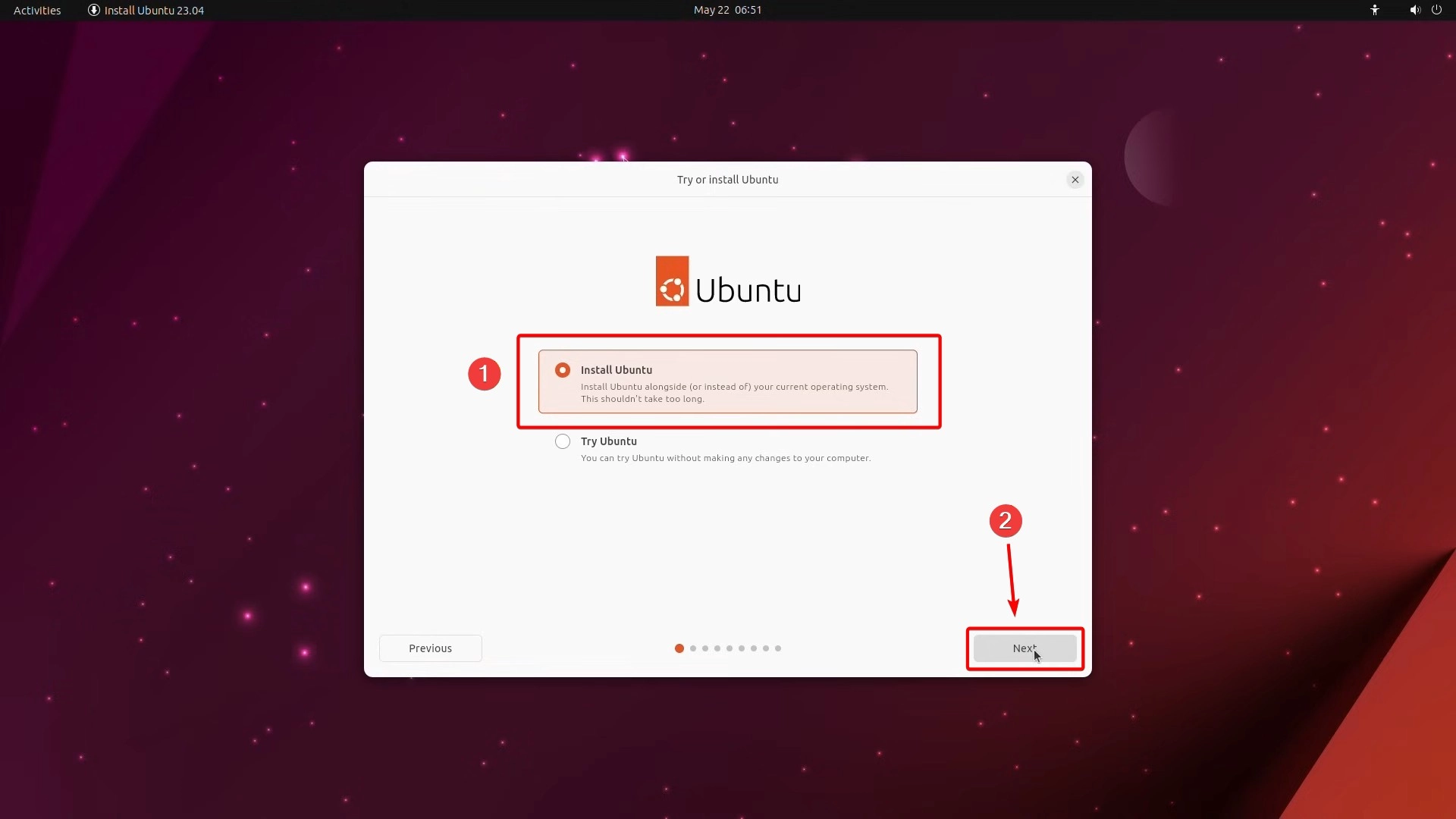Click the Ubuntu logo in dialog

tap(728, 281)
